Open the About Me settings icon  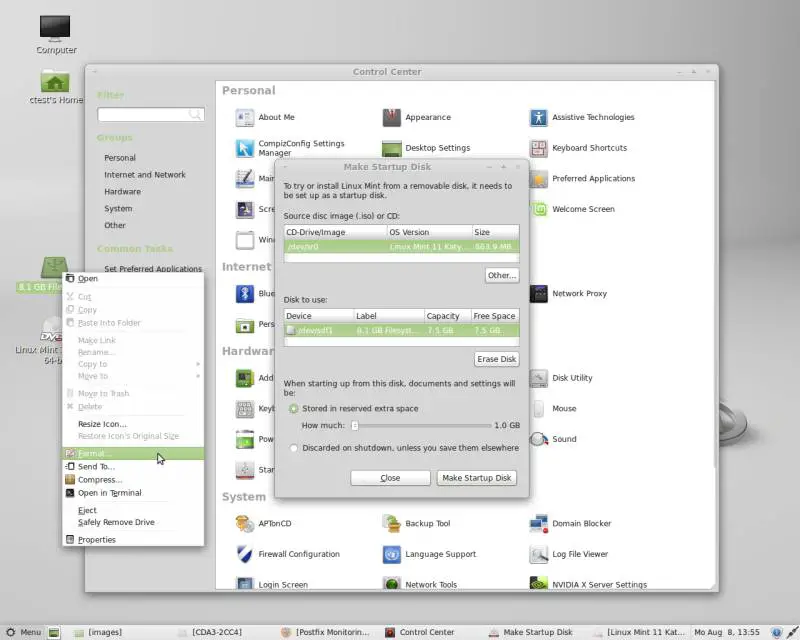tap(244, 117)
